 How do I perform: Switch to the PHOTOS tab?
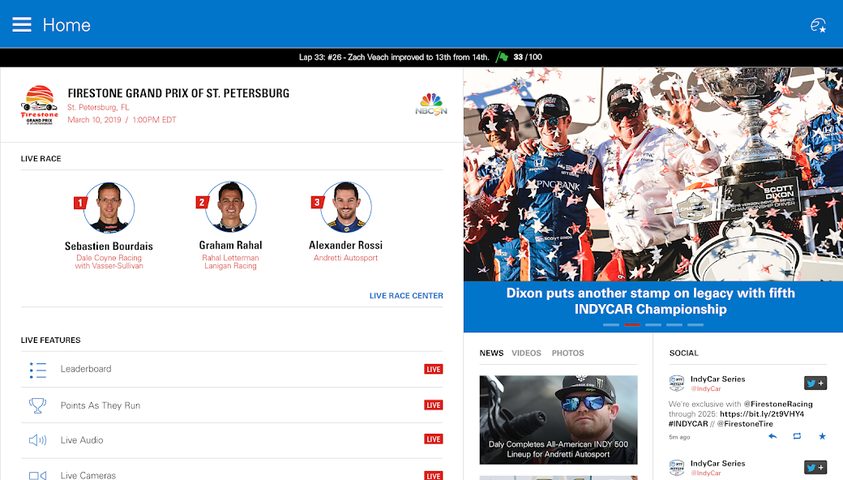(x=568, y=353)
